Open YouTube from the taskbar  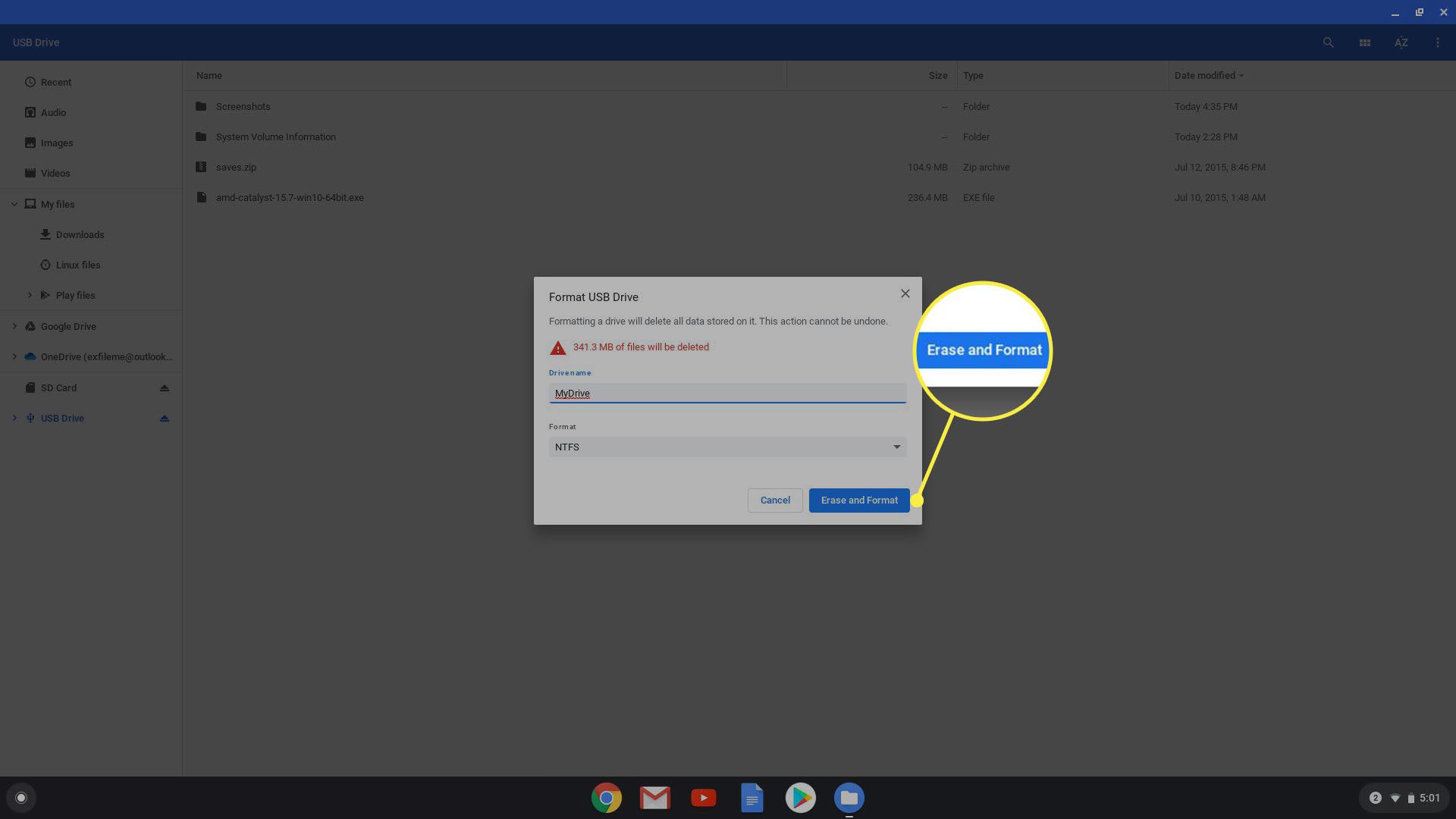click(703, 797)
